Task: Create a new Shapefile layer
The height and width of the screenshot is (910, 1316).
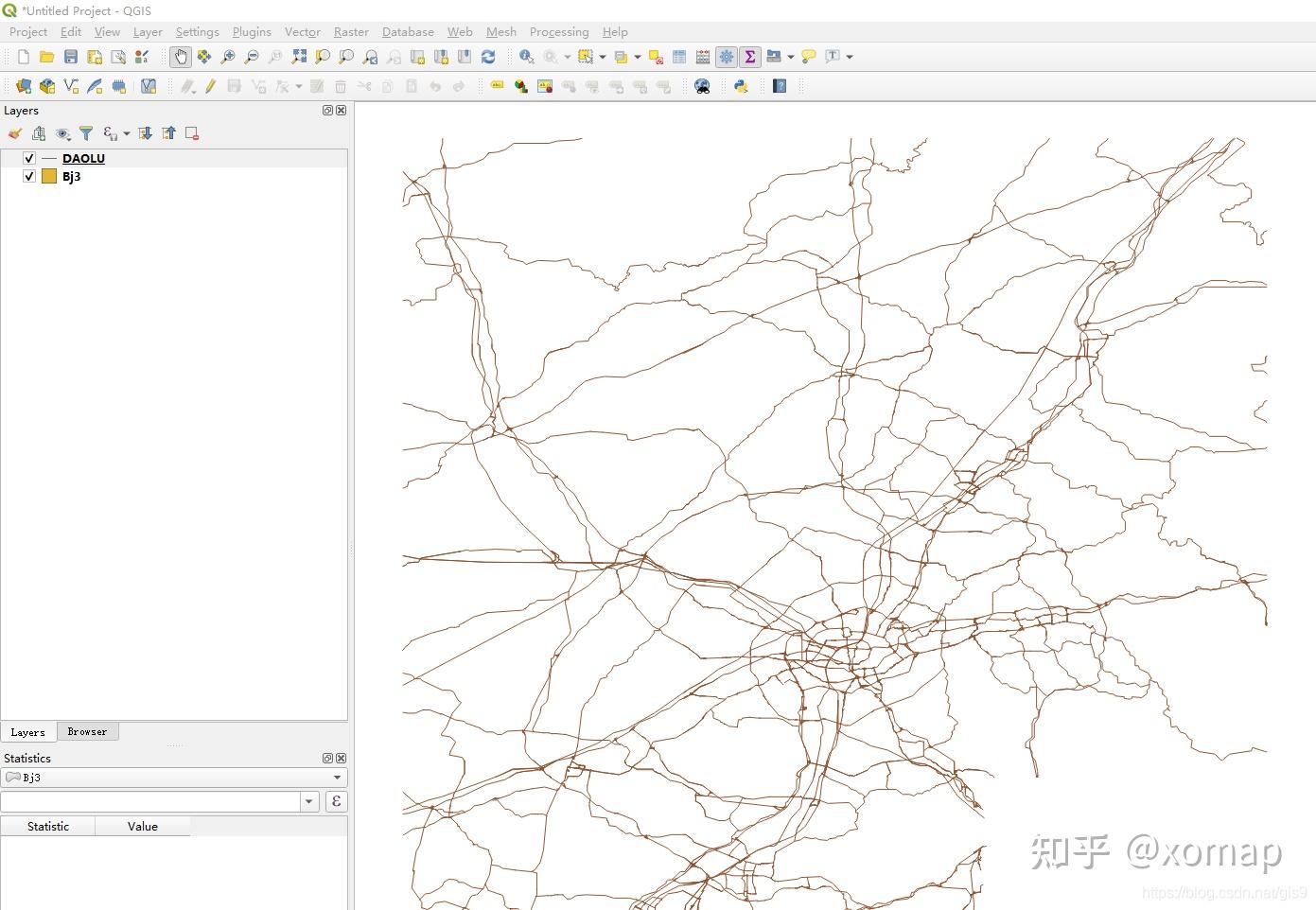Action: click(x=71, y=86)
